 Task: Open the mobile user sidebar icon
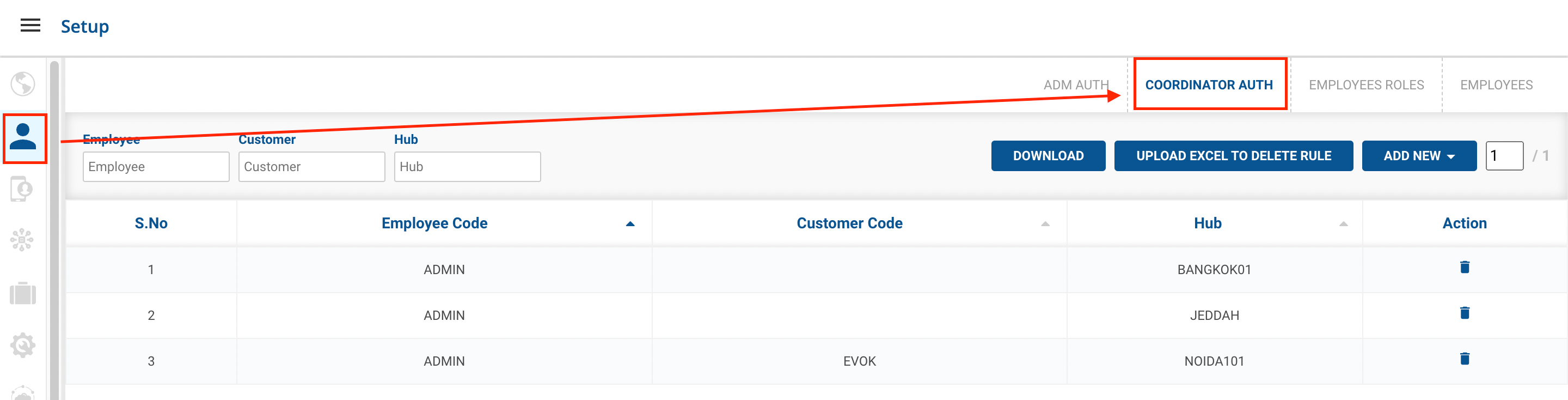point(22,189)
